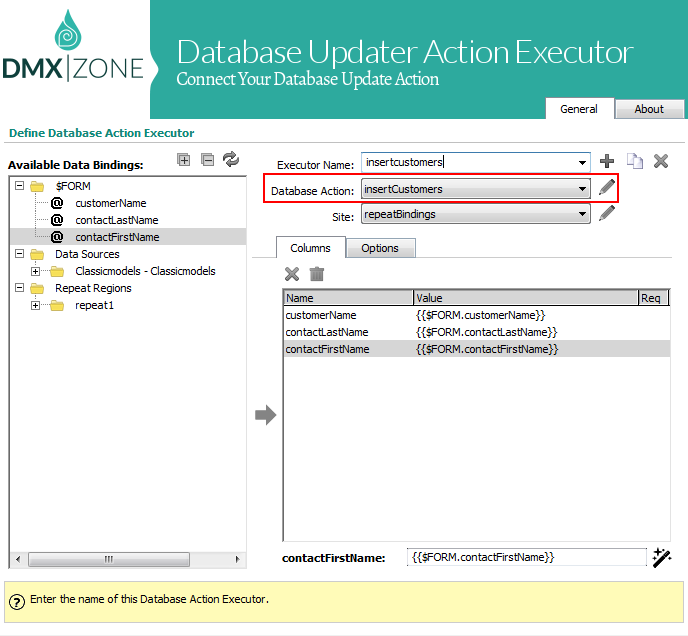688x636 pixels.
Task: Switch to the General tab
Action: pos(579,109)
